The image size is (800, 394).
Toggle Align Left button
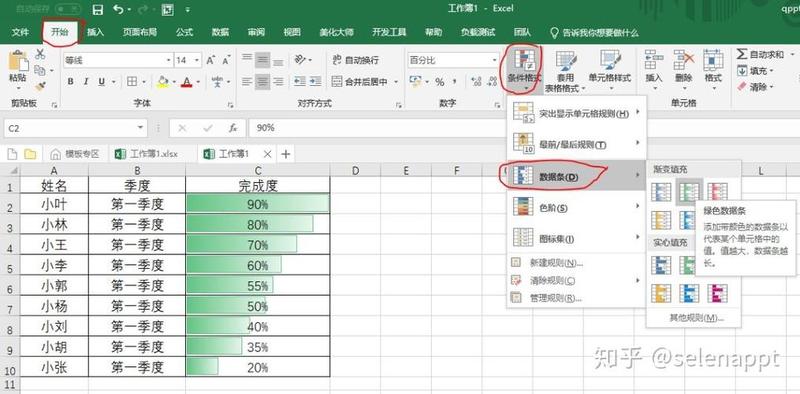click(247, 81)
